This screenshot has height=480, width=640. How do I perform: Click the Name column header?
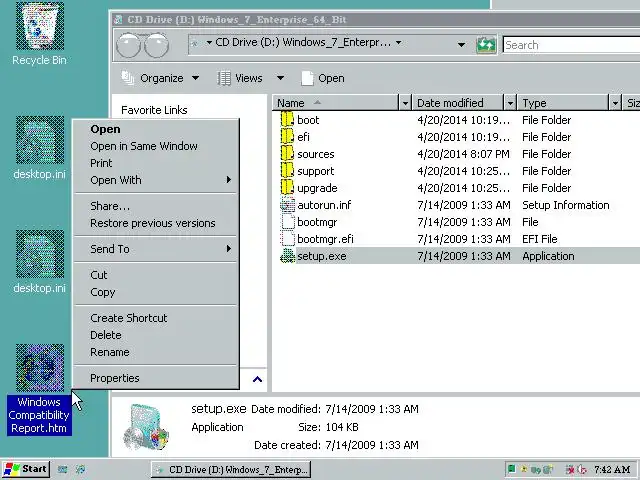tap(336, 103)
